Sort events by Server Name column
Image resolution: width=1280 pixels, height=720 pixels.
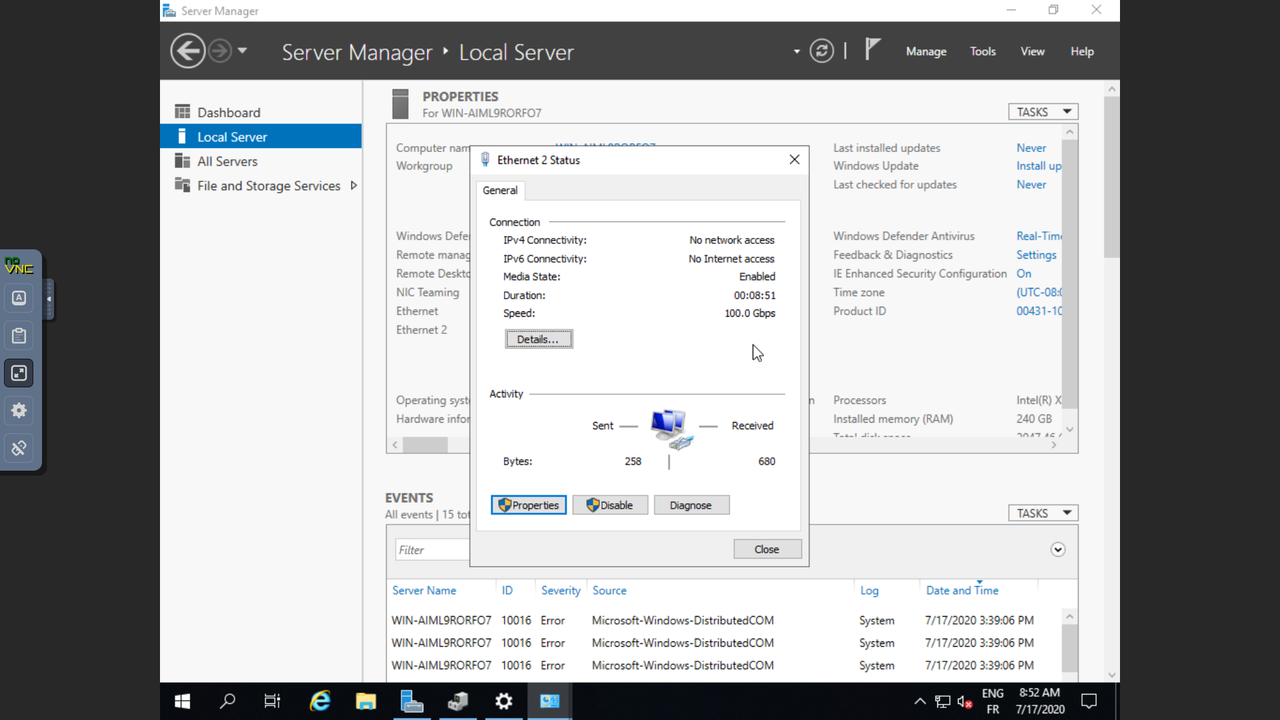click(x=424, y=591)
